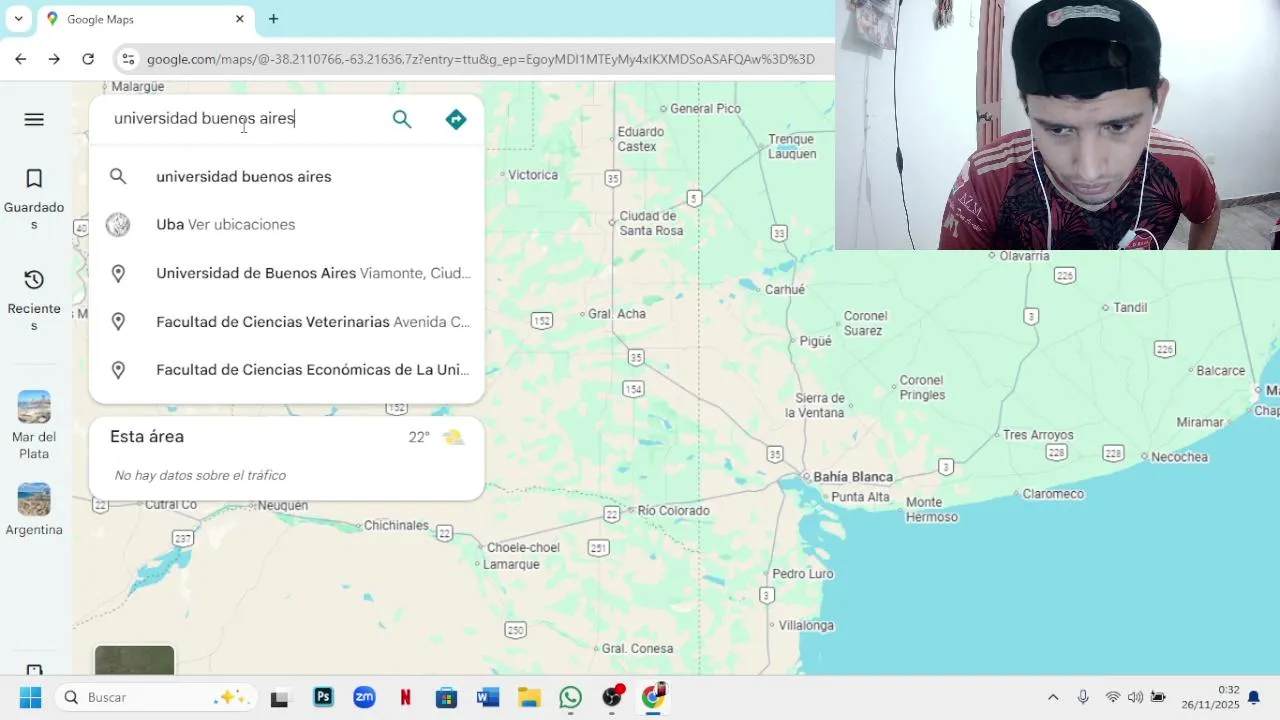
Task: Click Bahía Blanca city label on map
Action: (x=853, y=477)
